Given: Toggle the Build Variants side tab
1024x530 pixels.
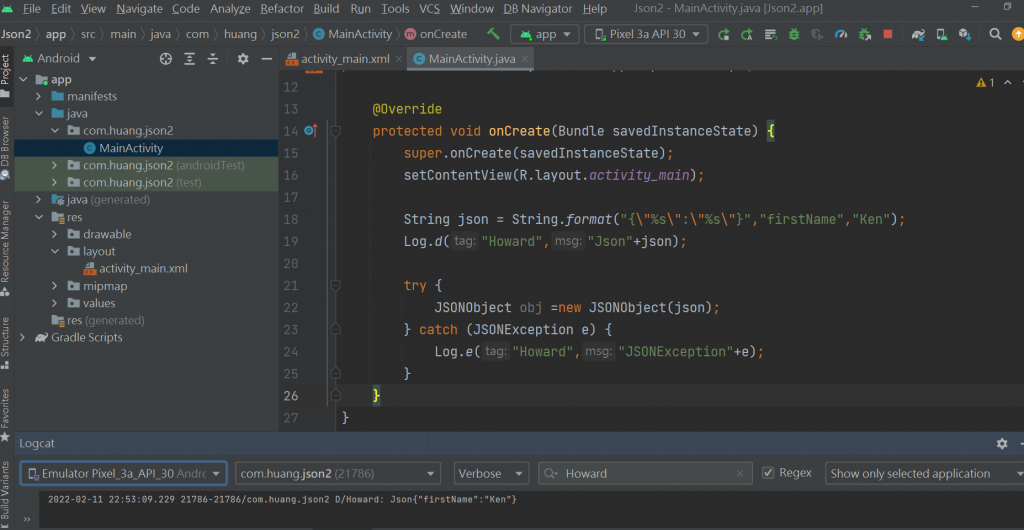Looking at the screenshot, I should [x=5, y=494].
